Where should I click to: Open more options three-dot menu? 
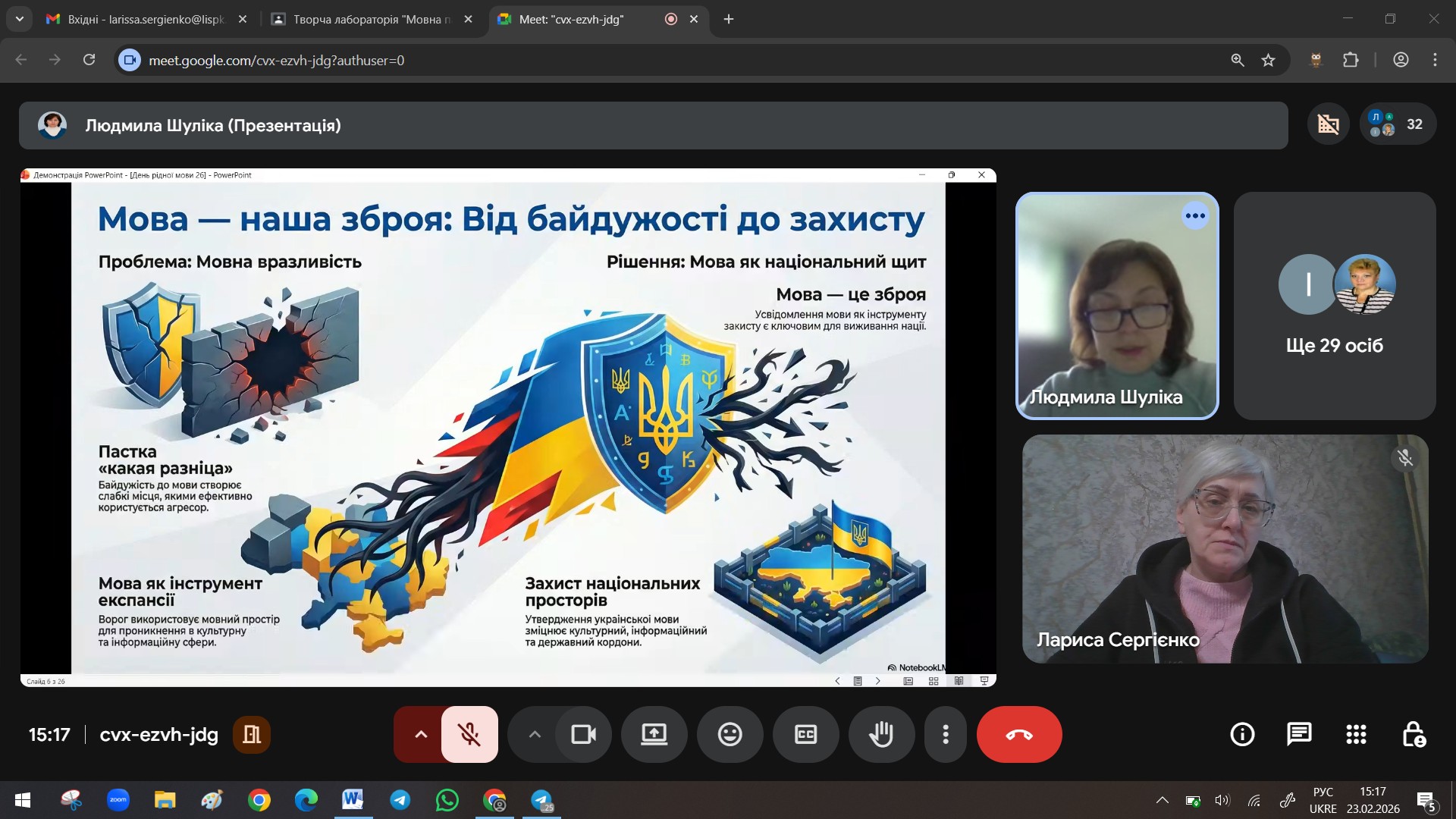[945, 734]
